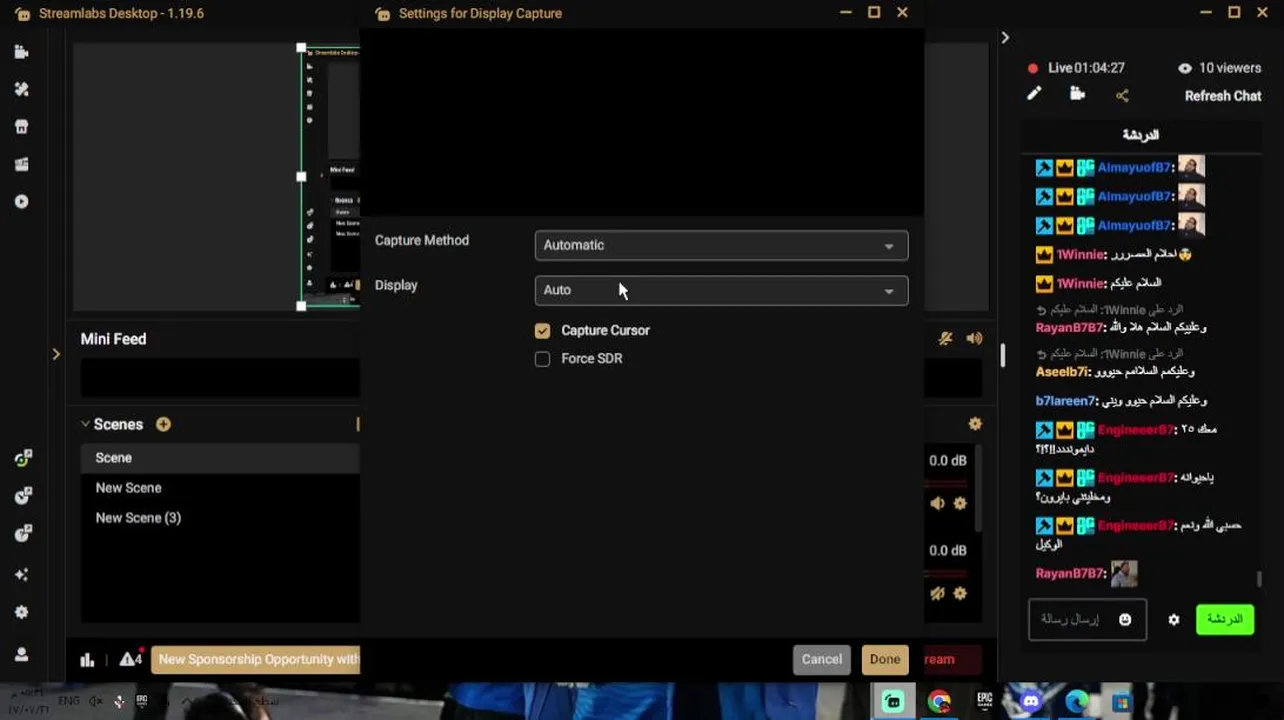Enable the Force SDR checkbox
The height and width of the screenshot is (720, 1284).
542,359
